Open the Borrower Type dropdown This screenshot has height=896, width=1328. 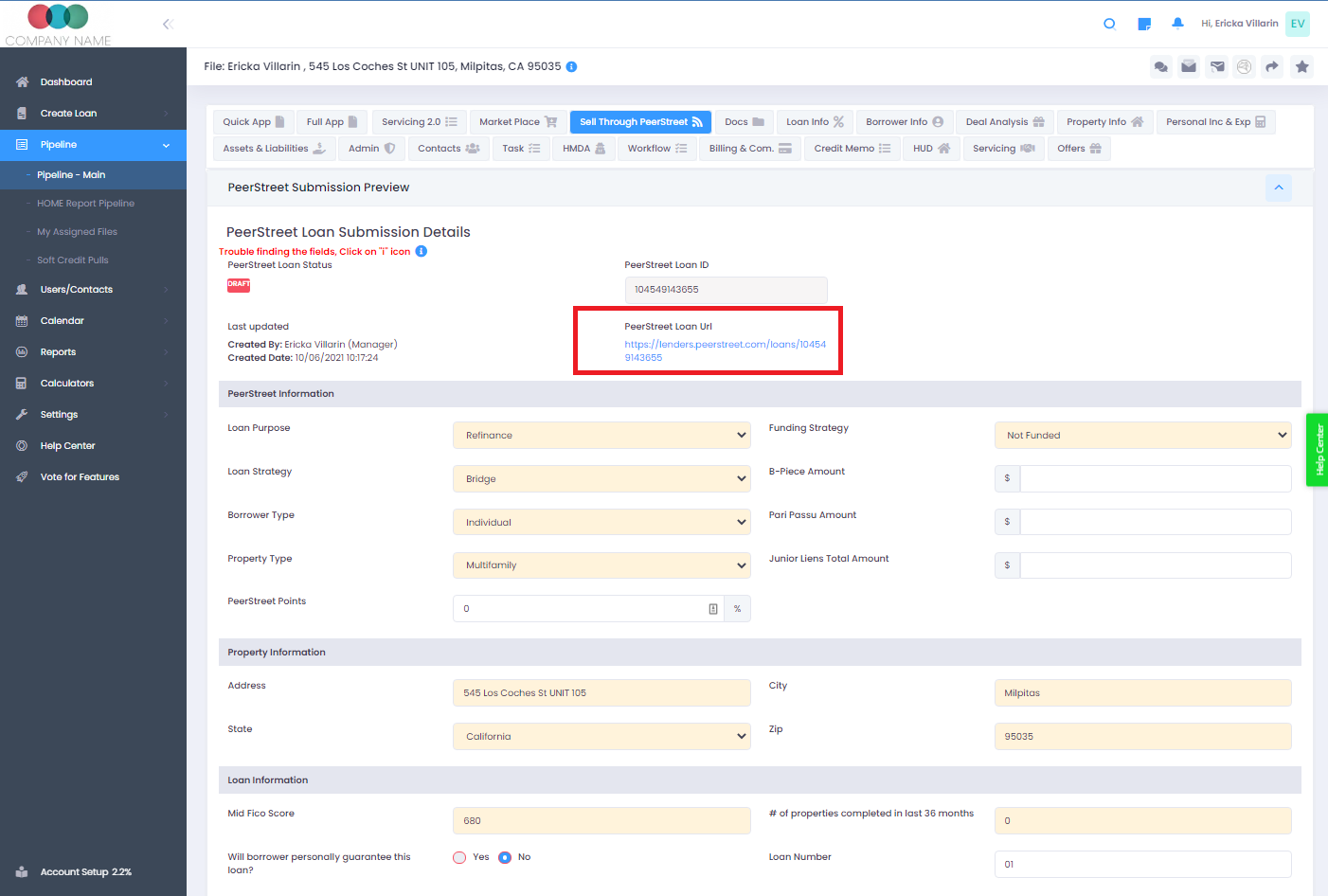pos(601,523)
